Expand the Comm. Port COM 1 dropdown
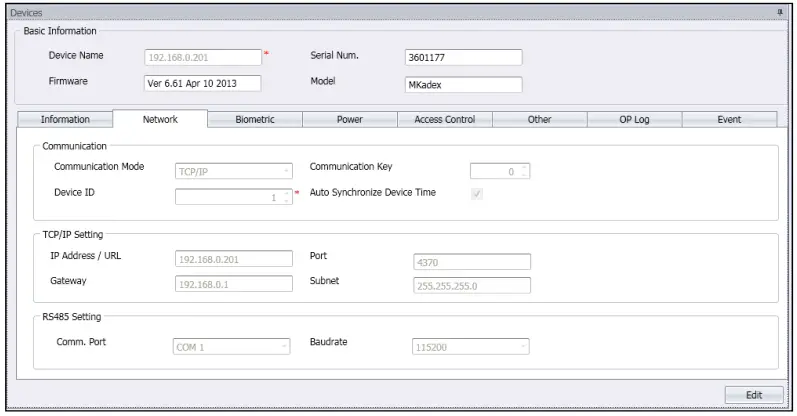 click(232, 347)
